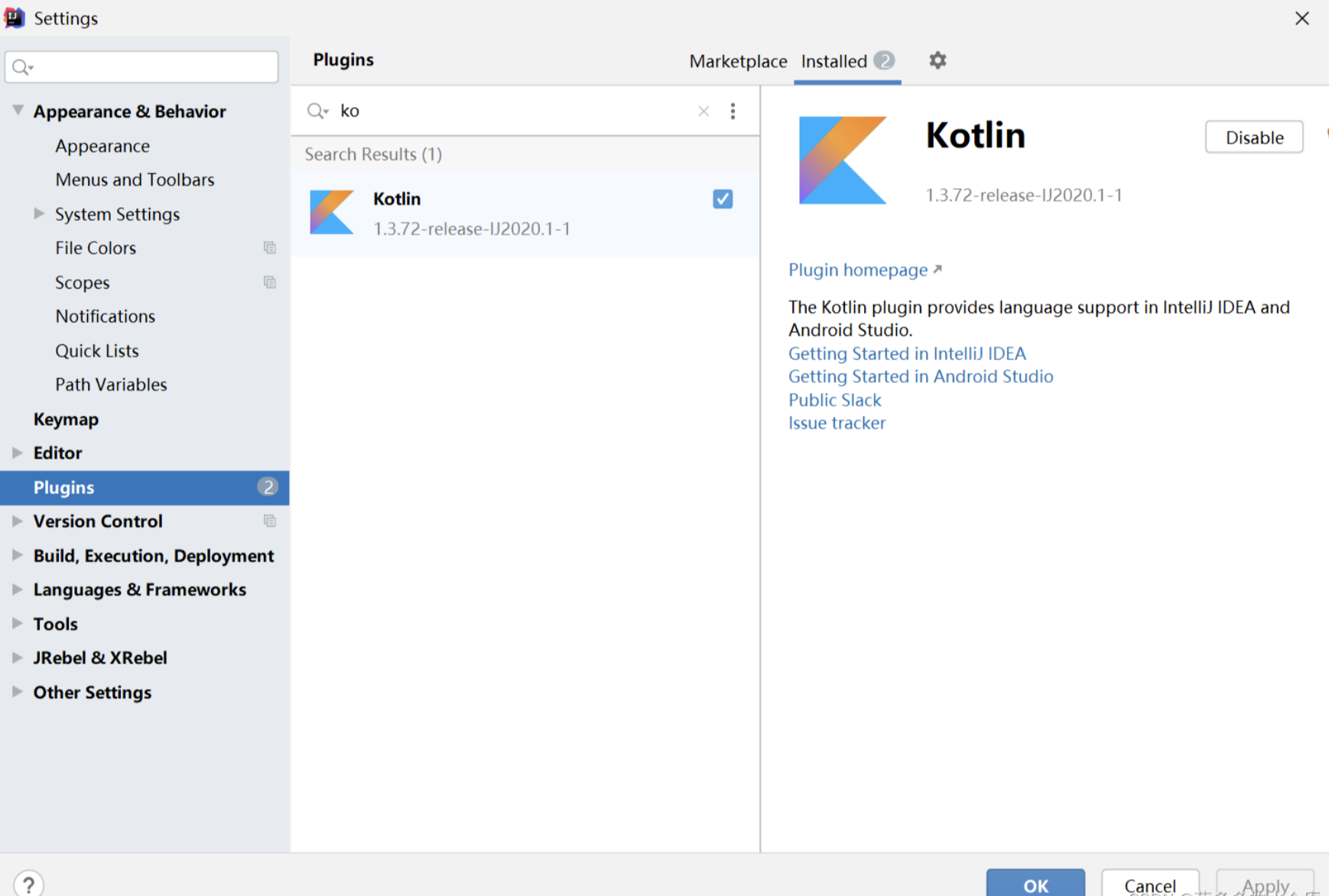The height and width of the screenshot is (896, 1329).
Task: Collapse the Appearance & Behavior section
Action: point(18,111)
